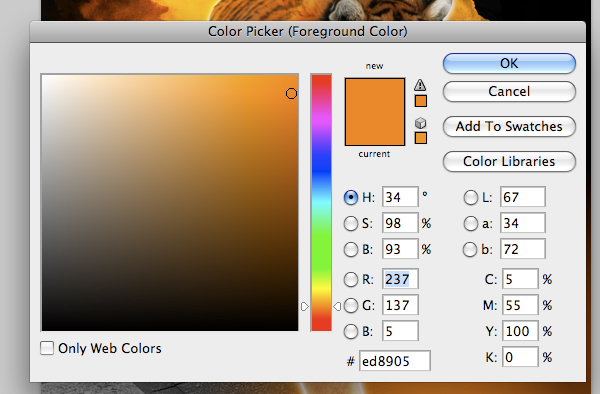Click the R field showing 237

tap(400, 279)
